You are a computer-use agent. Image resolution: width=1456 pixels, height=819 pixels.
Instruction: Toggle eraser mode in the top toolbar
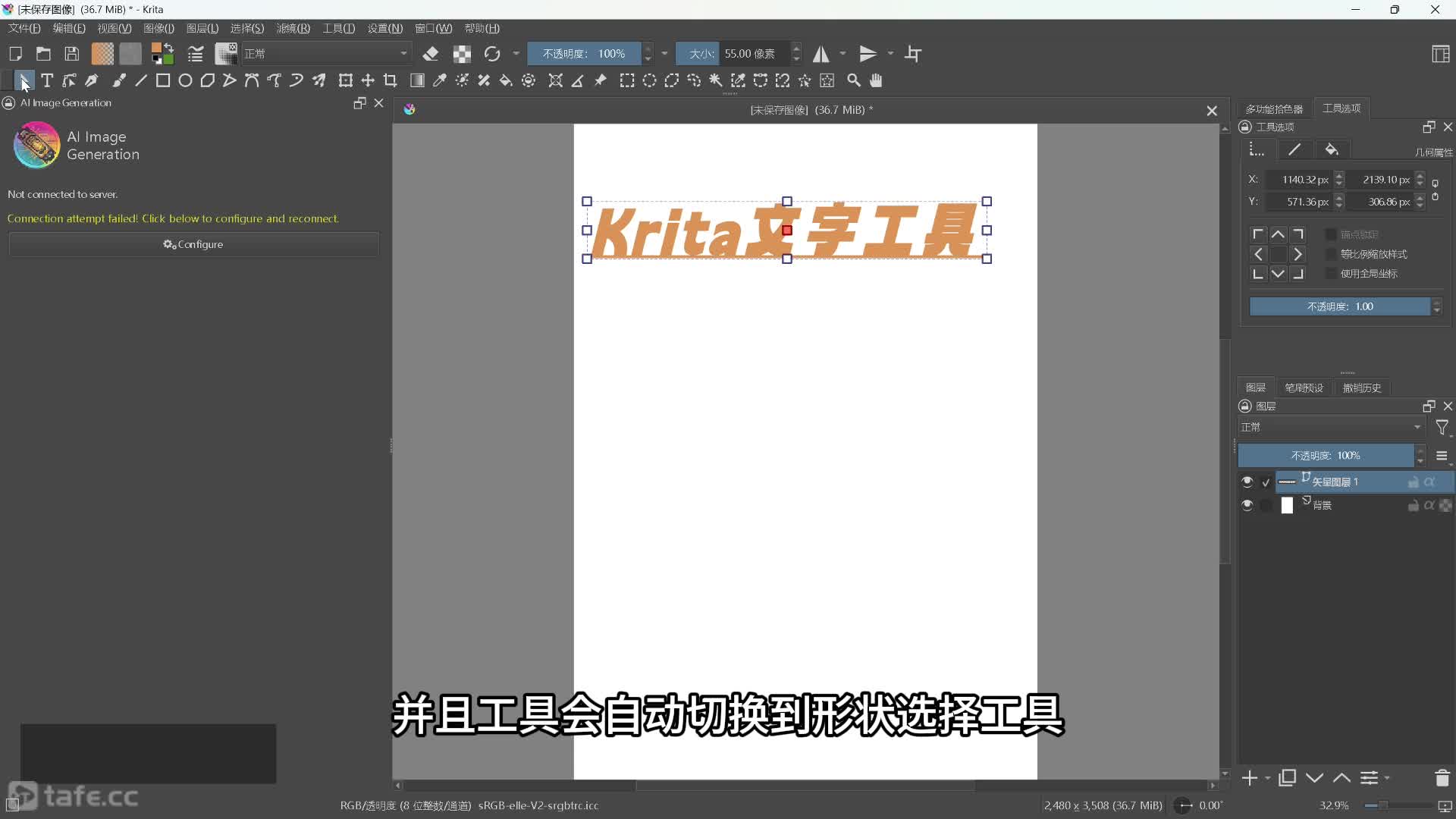click(431, 54)
